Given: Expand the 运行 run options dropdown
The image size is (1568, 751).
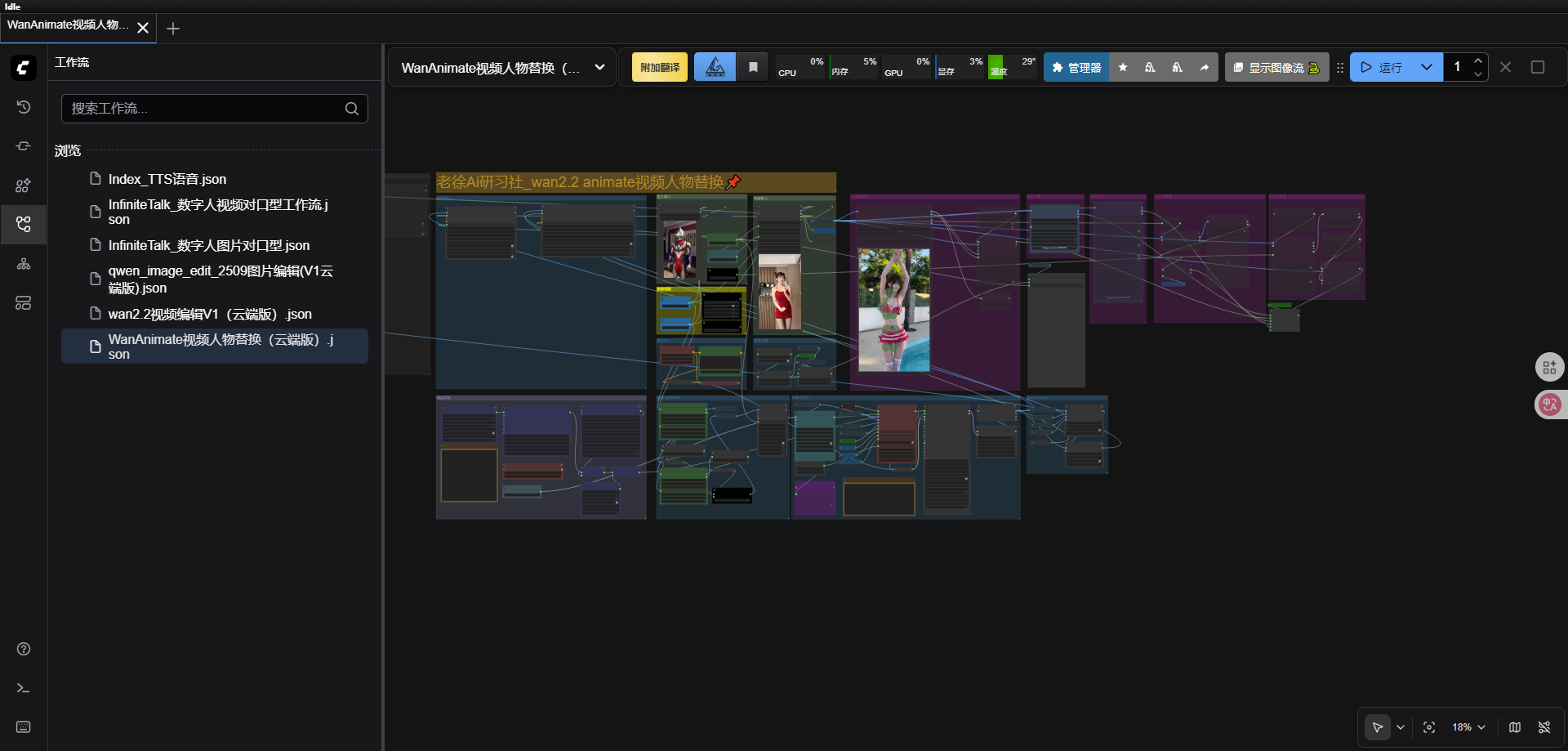Looking at the screenshot, I should 1426,68.
